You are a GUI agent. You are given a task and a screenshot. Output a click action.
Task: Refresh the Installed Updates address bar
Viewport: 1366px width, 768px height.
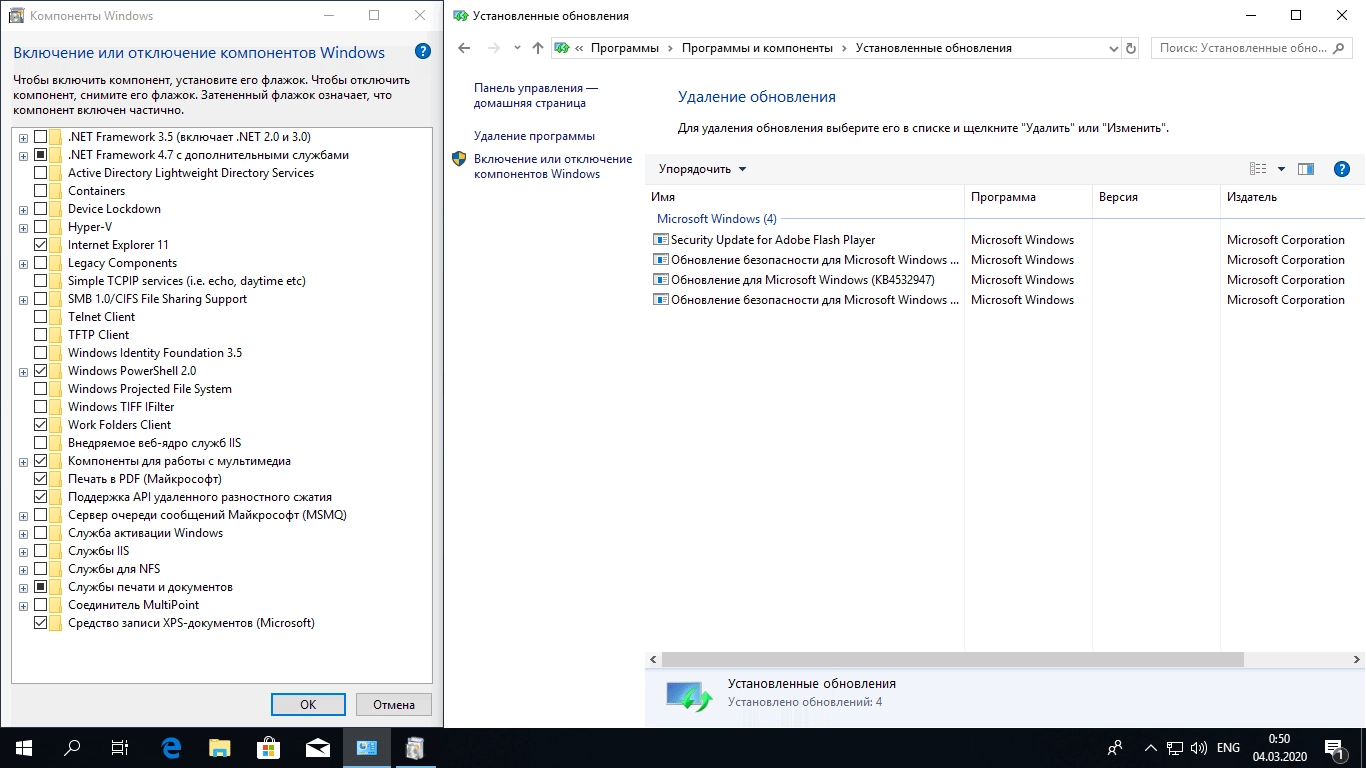click(x=1131, y=48)
